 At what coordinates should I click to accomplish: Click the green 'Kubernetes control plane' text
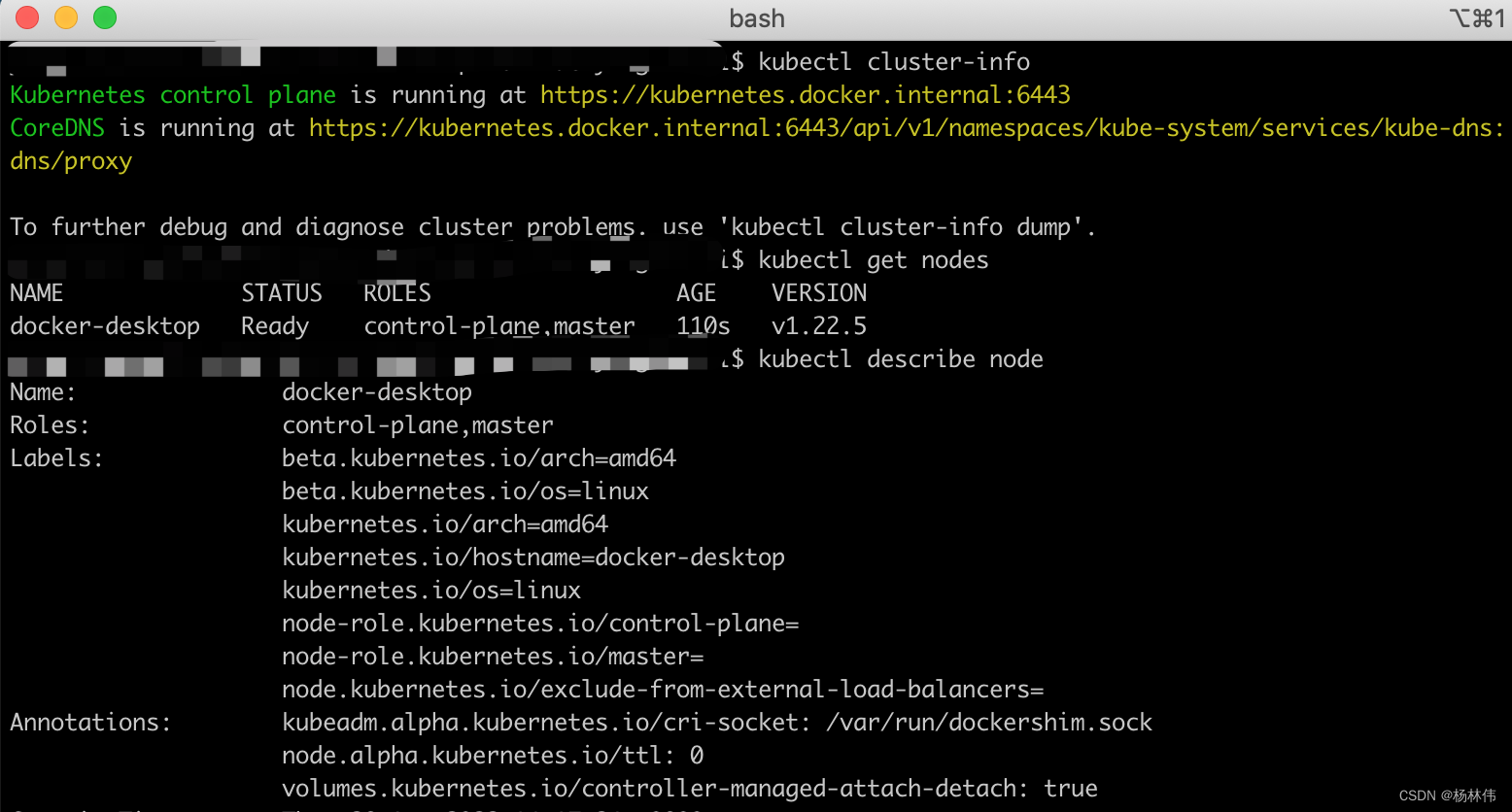173,94
